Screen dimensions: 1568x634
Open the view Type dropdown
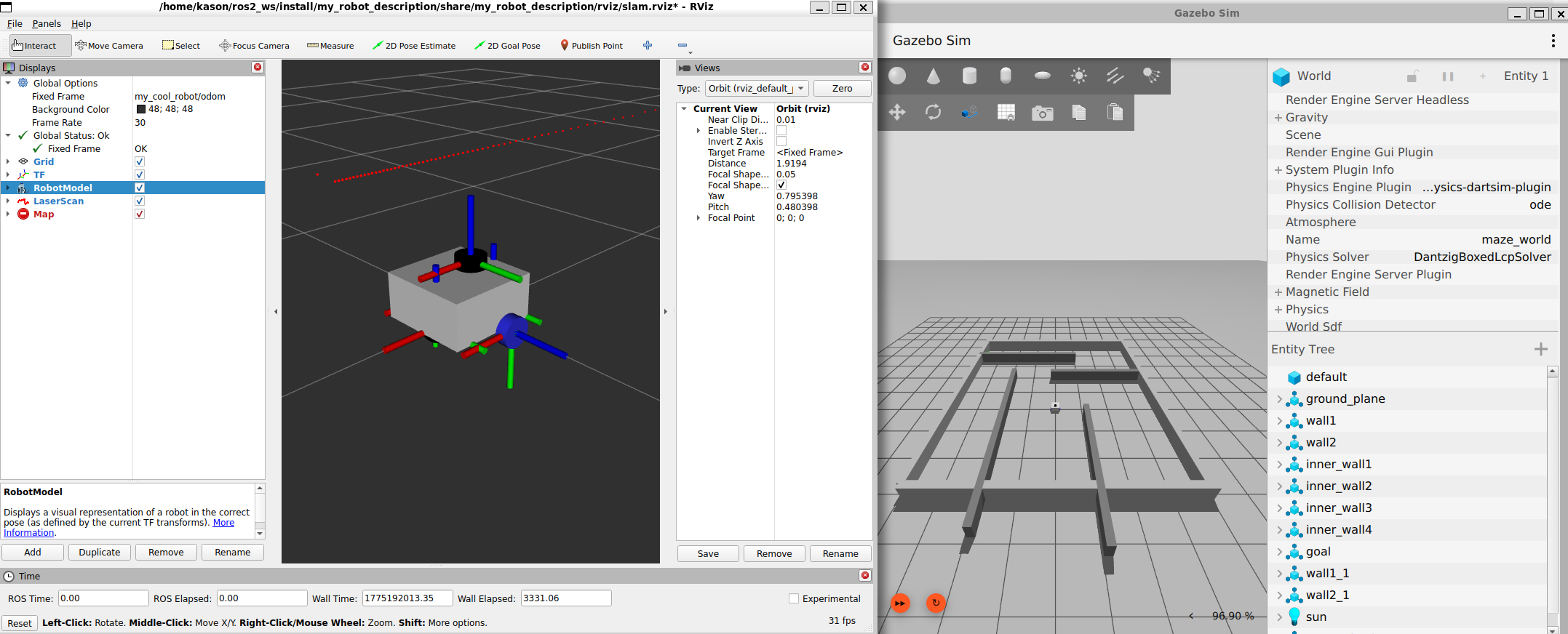757,88
